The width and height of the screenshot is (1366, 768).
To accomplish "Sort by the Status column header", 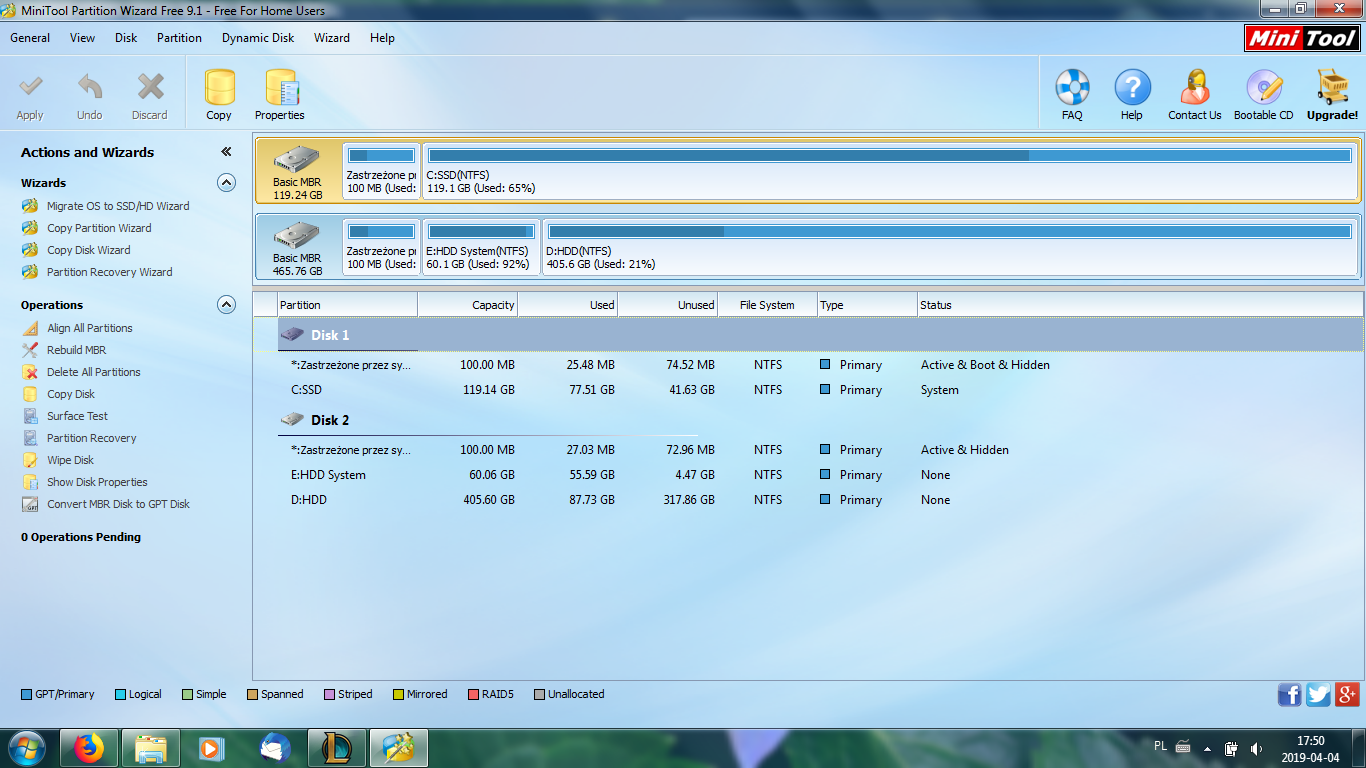I will tap(1140, 305).
